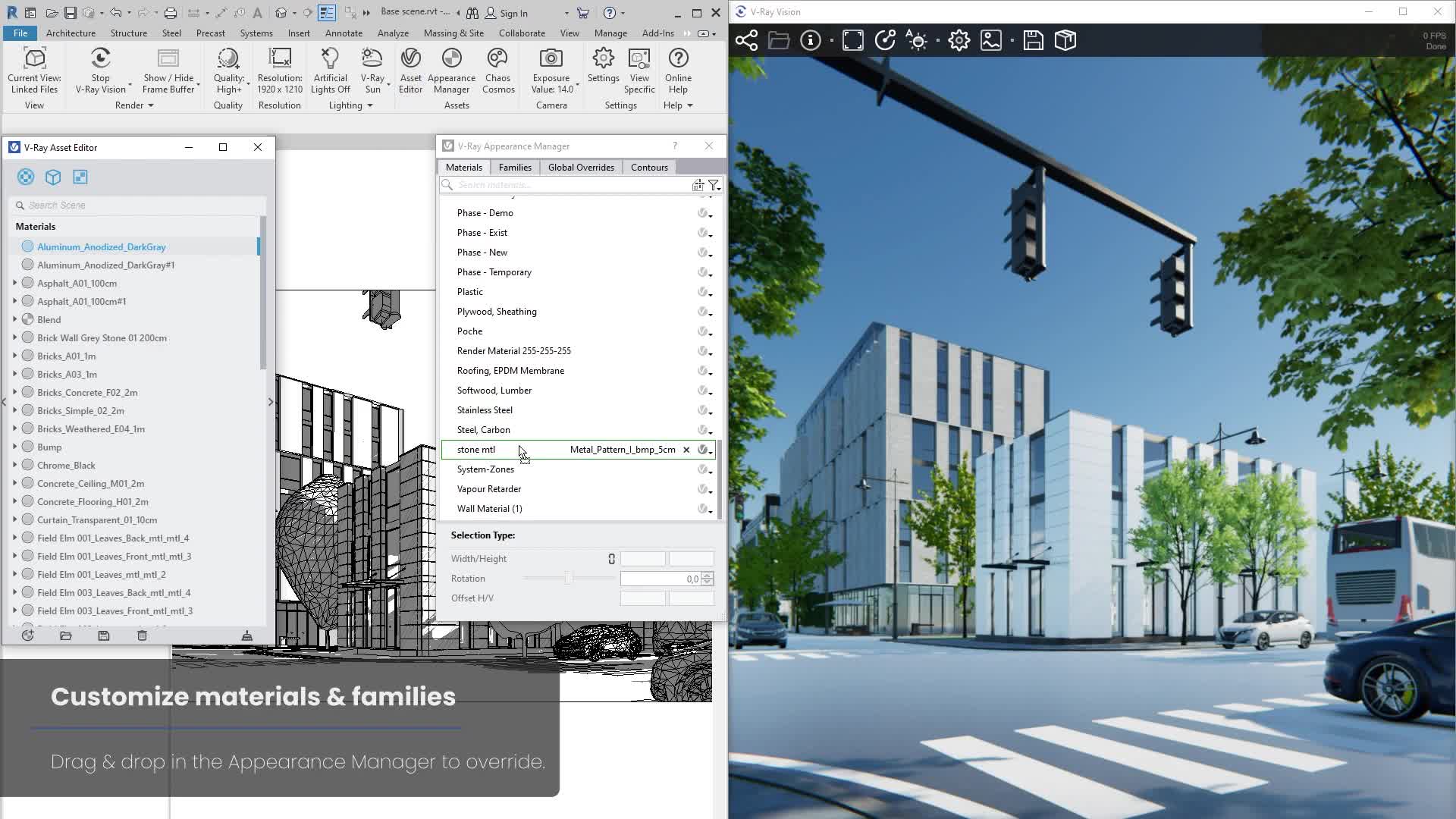Select the stone mtl row
1456x819 pixels.
tap(578, 450)
